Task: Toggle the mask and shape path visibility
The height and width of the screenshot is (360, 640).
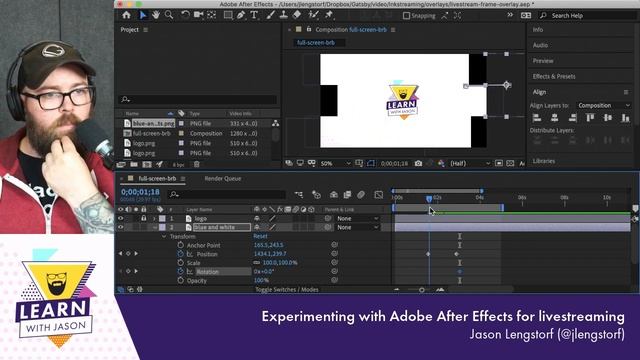Action: (371, 163)
